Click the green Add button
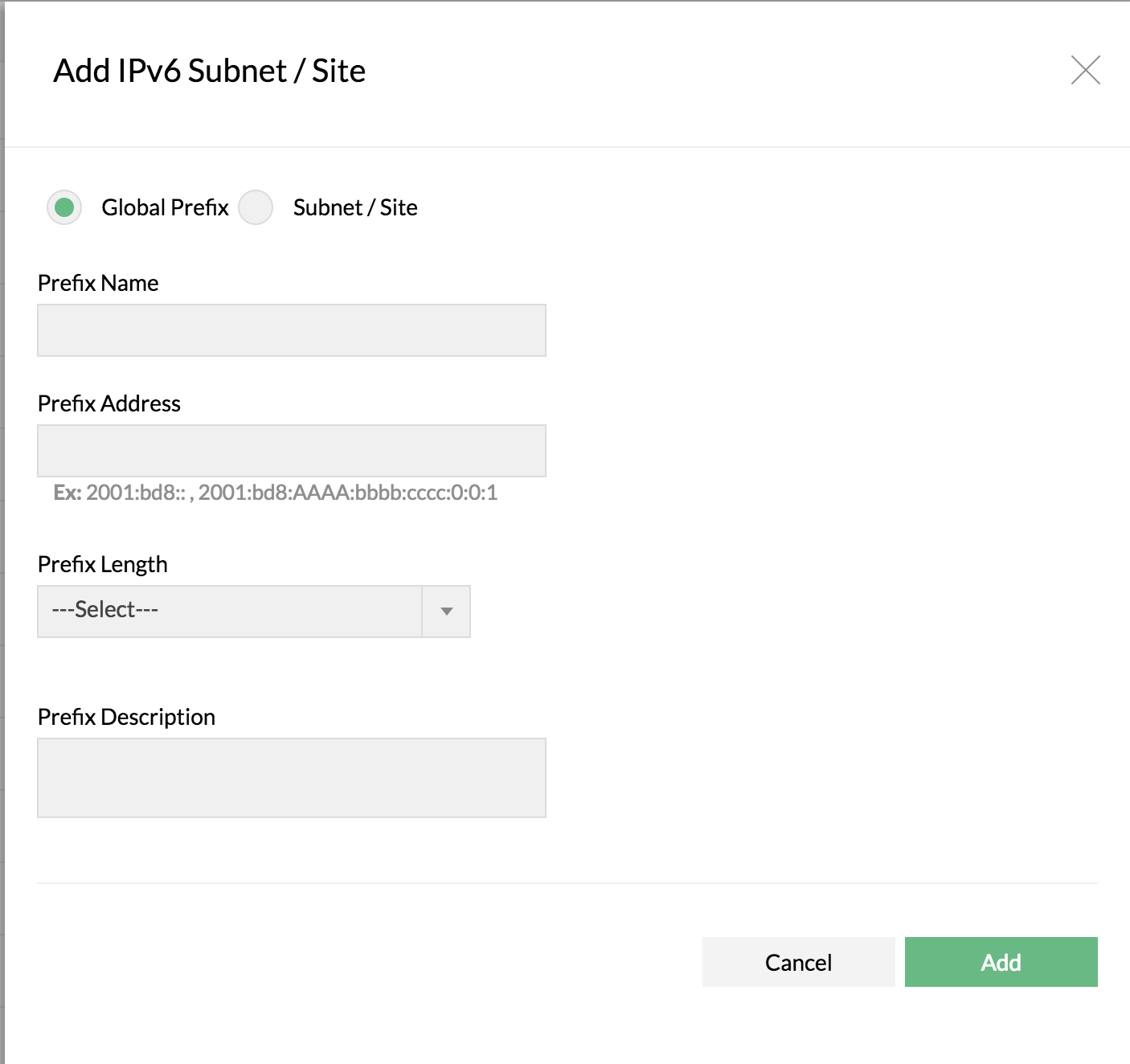This screenshot has height=1064, width=1130. 1001,962
